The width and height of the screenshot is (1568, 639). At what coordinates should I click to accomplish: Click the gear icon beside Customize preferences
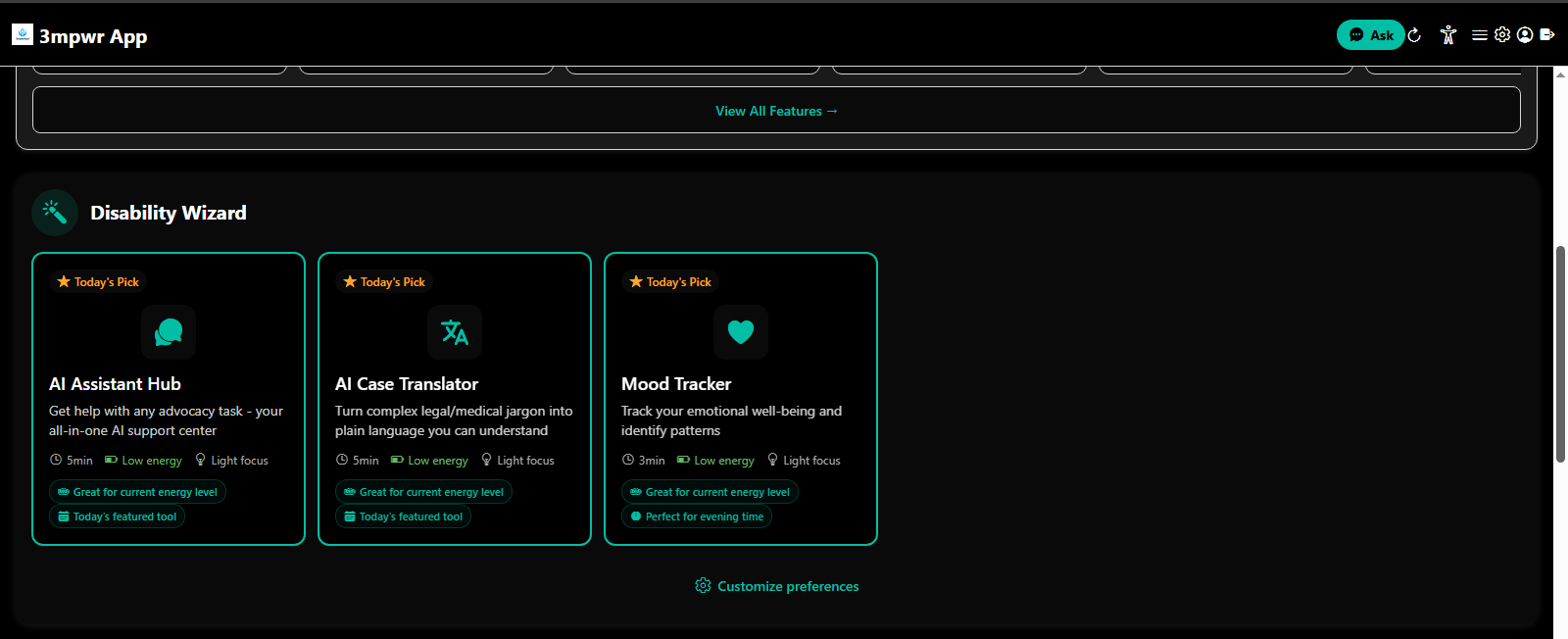703,586
